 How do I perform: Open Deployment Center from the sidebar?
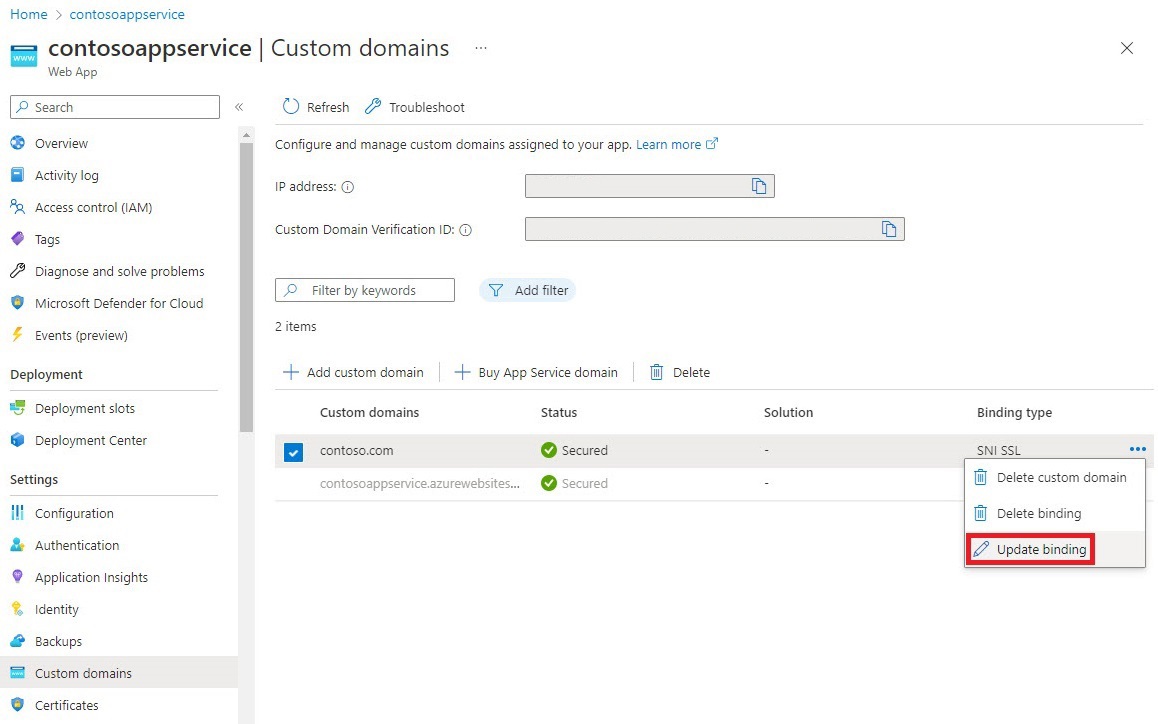point(91,440)
